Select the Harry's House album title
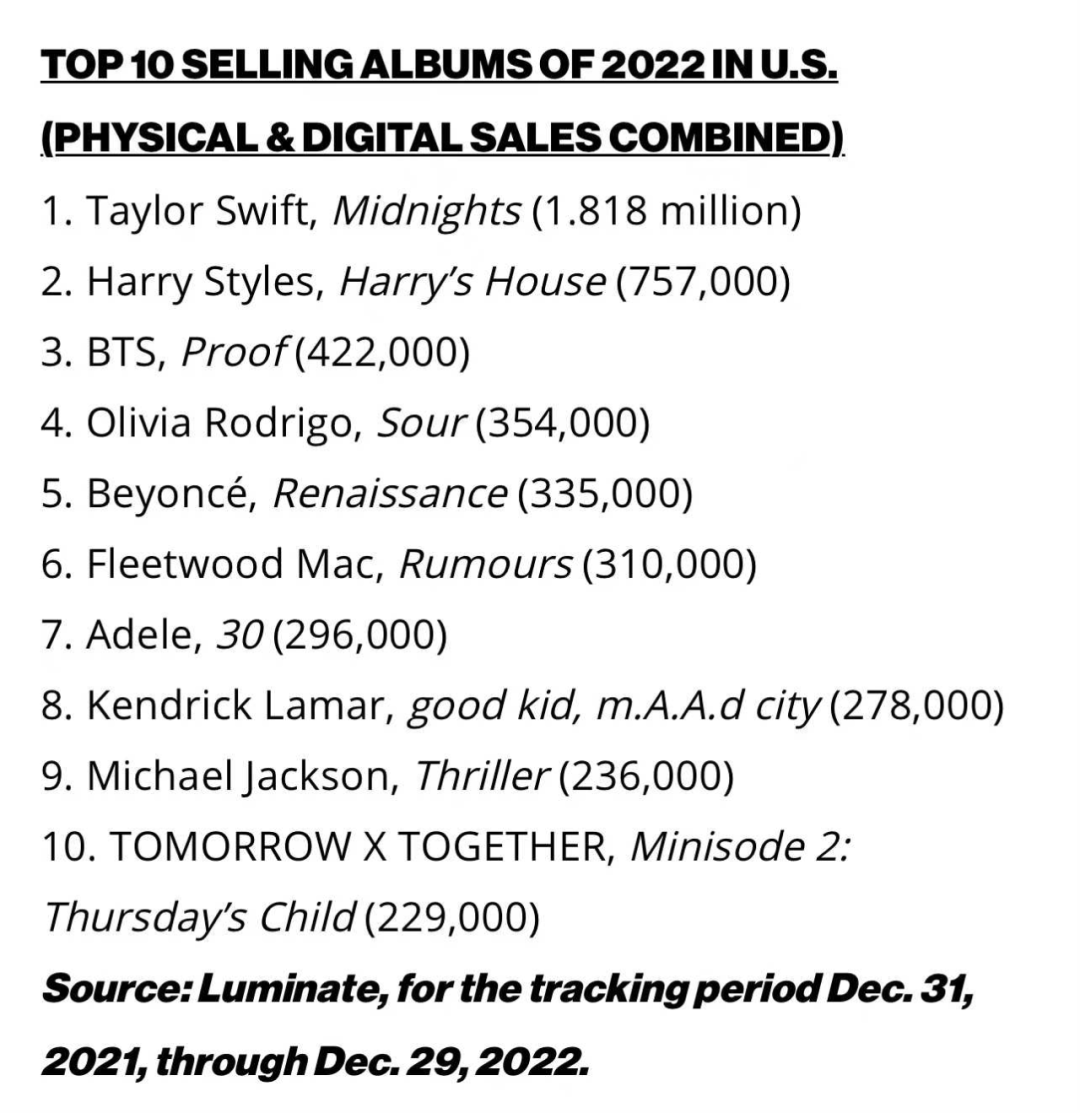This screenshot has height=1113, width=1080. tap(472, 282)
